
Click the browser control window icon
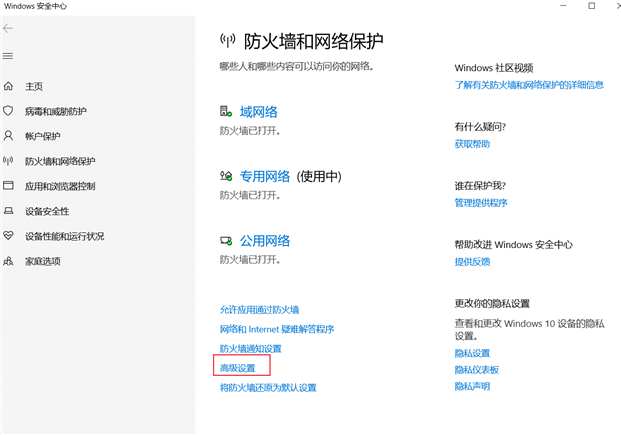[8, 185]
